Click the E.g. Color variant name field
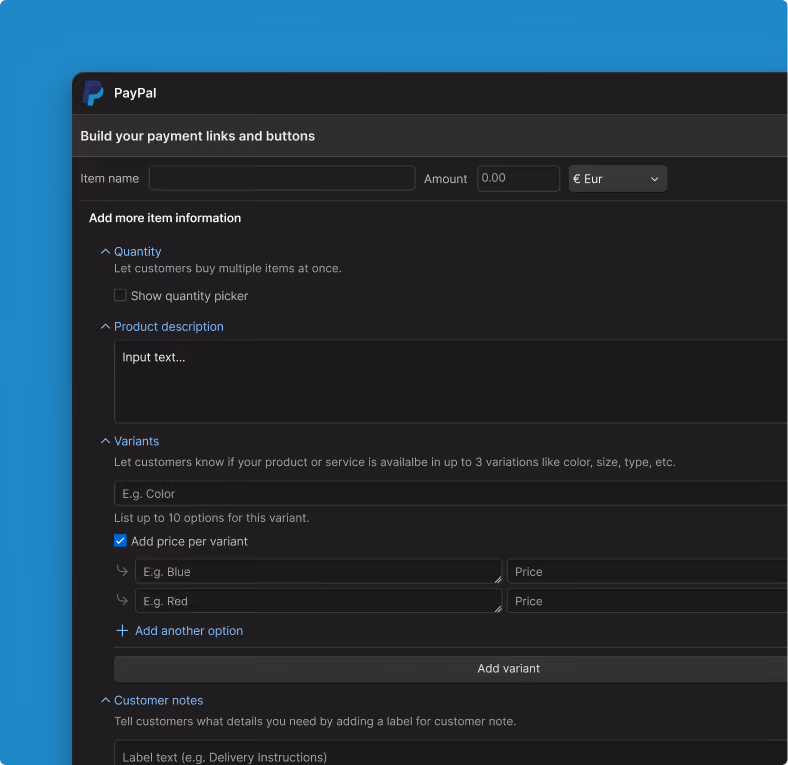 click(x=451, y=494)
